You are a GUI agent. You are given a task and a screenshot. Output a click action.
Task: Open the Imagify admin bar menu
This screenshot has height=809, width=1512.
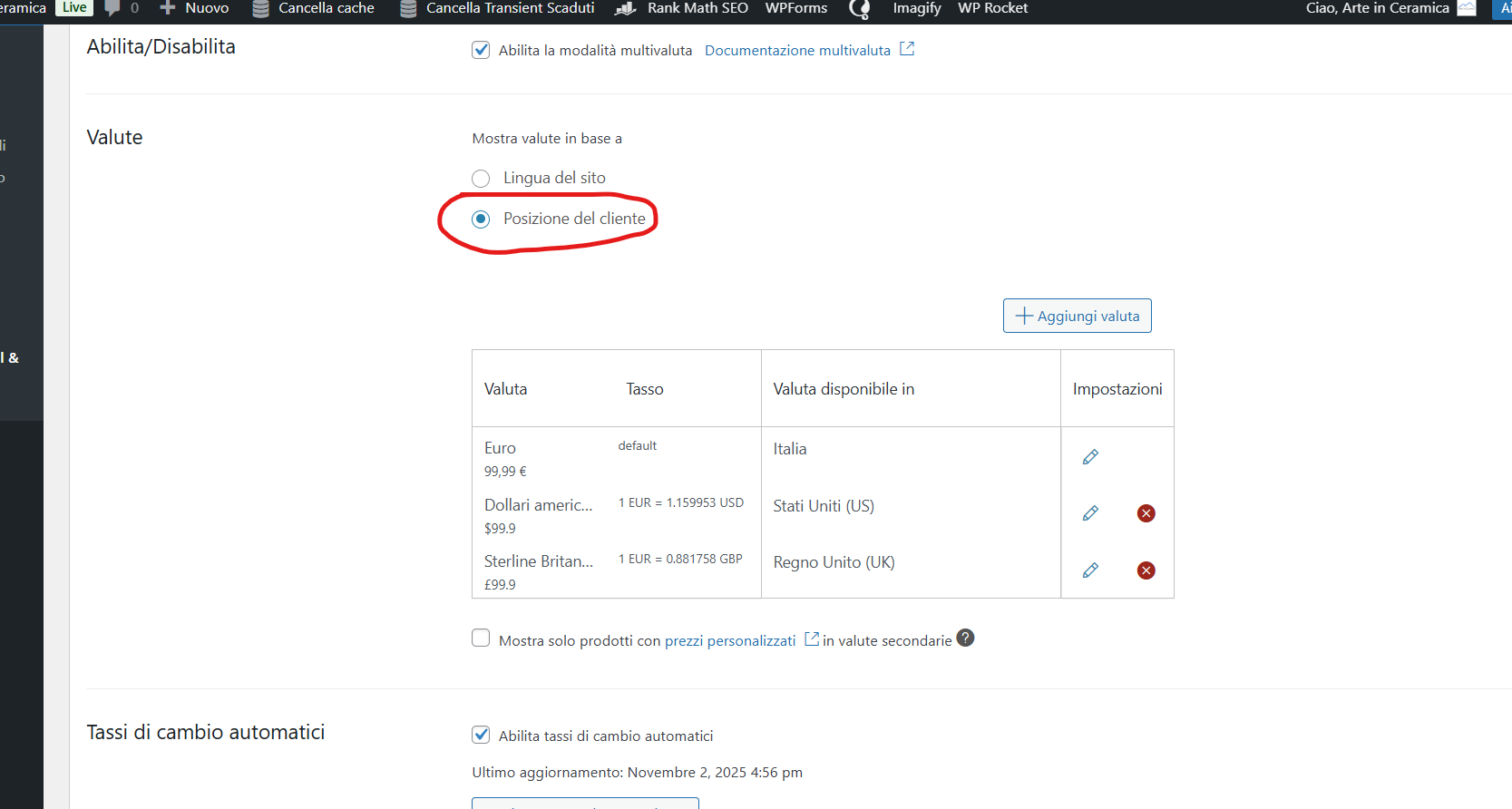point(917,8)
